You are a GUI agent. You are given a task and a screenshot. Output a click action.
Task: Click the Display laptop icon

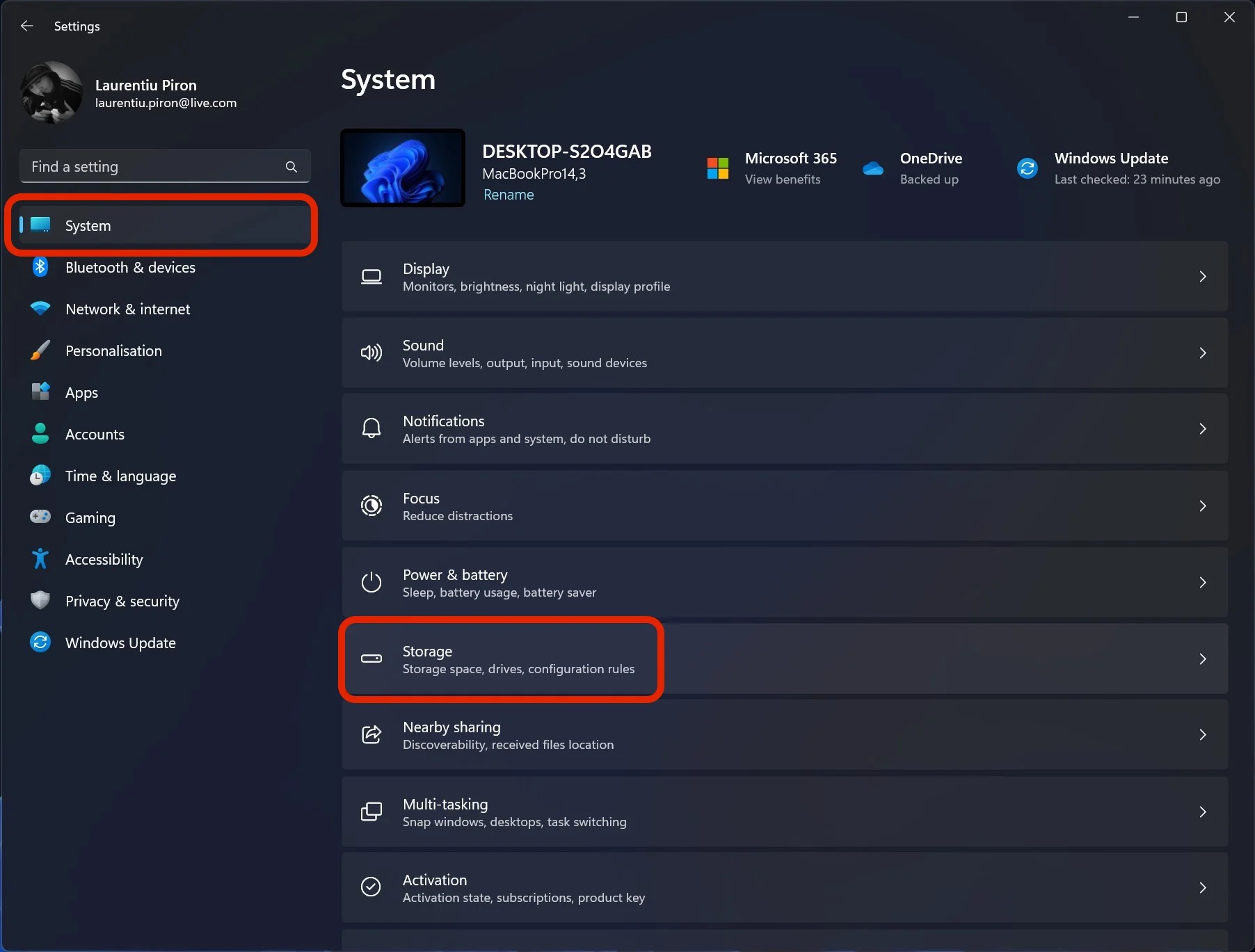tap(371, 277)
